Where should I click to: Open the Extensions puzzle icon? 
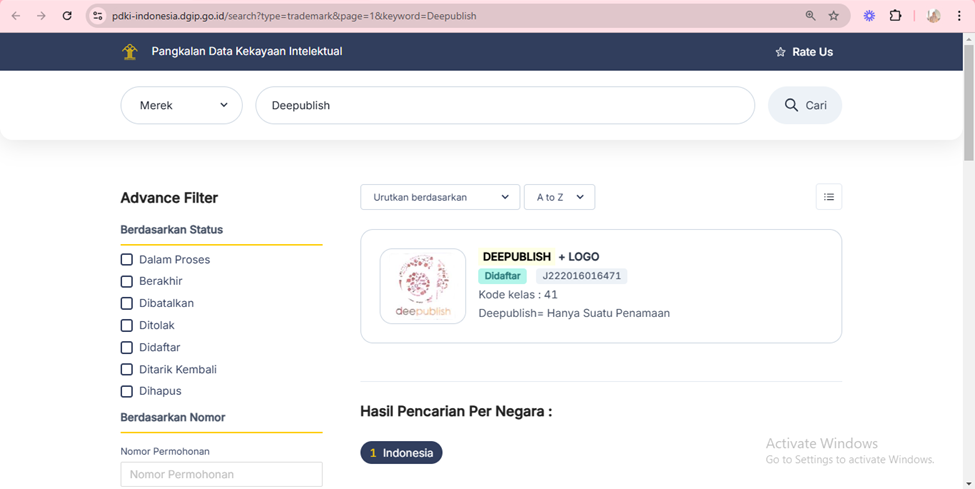(x=895, y=16)
